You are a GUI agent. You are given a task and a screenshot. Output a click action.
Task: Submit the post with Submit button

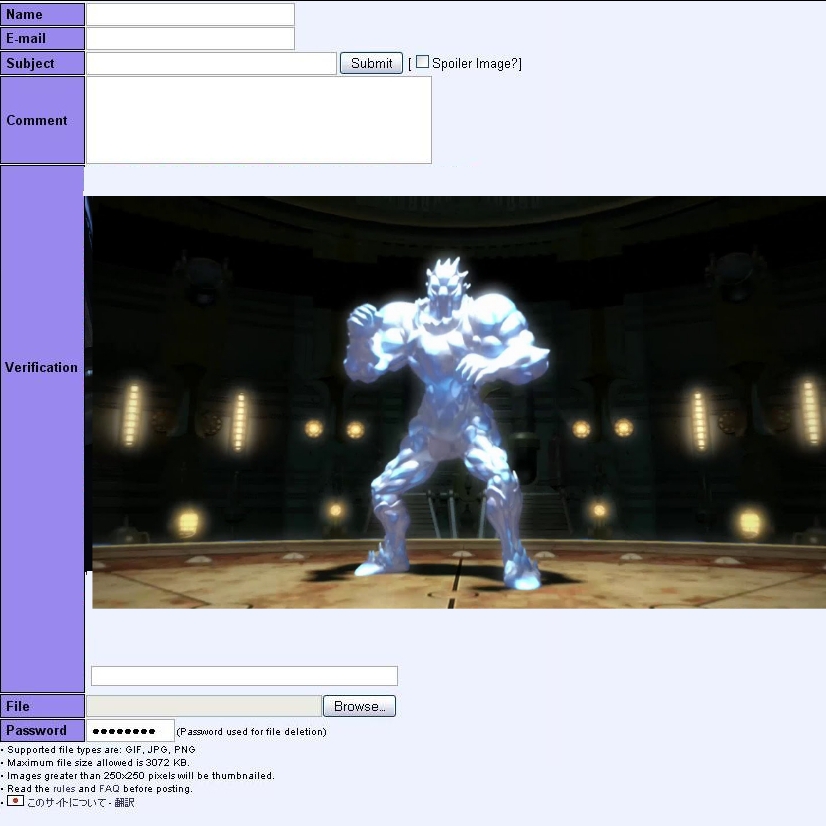[x=371, y=63]
